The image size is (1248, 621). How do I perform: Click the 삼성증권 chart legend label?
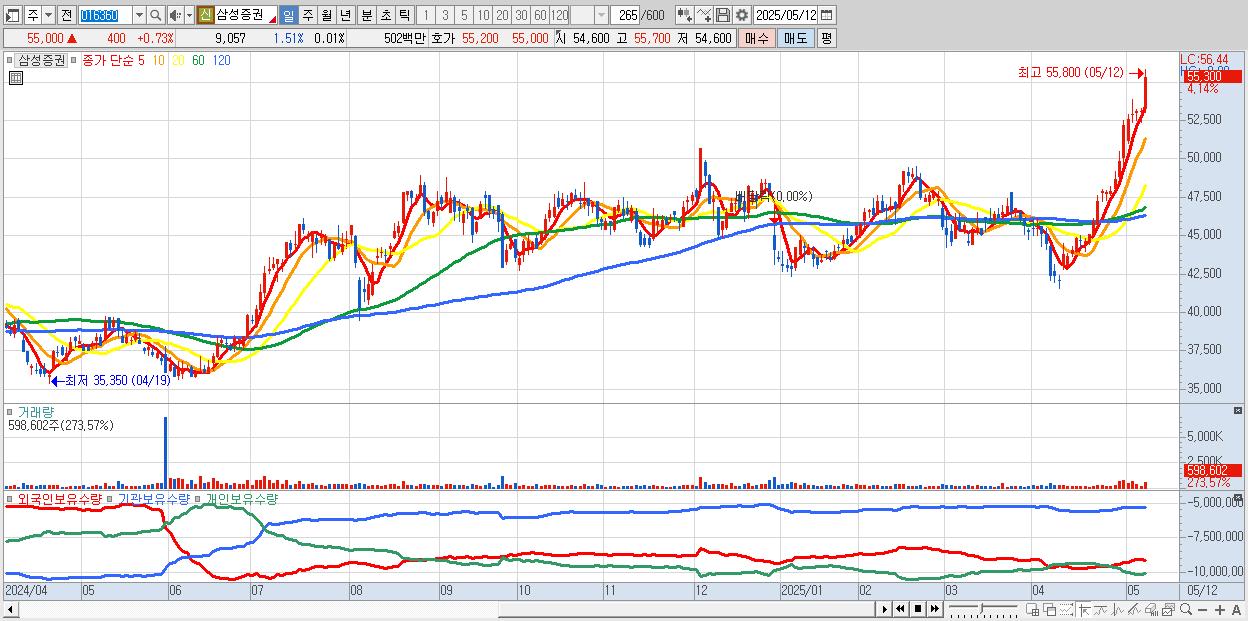pos(41,60)
